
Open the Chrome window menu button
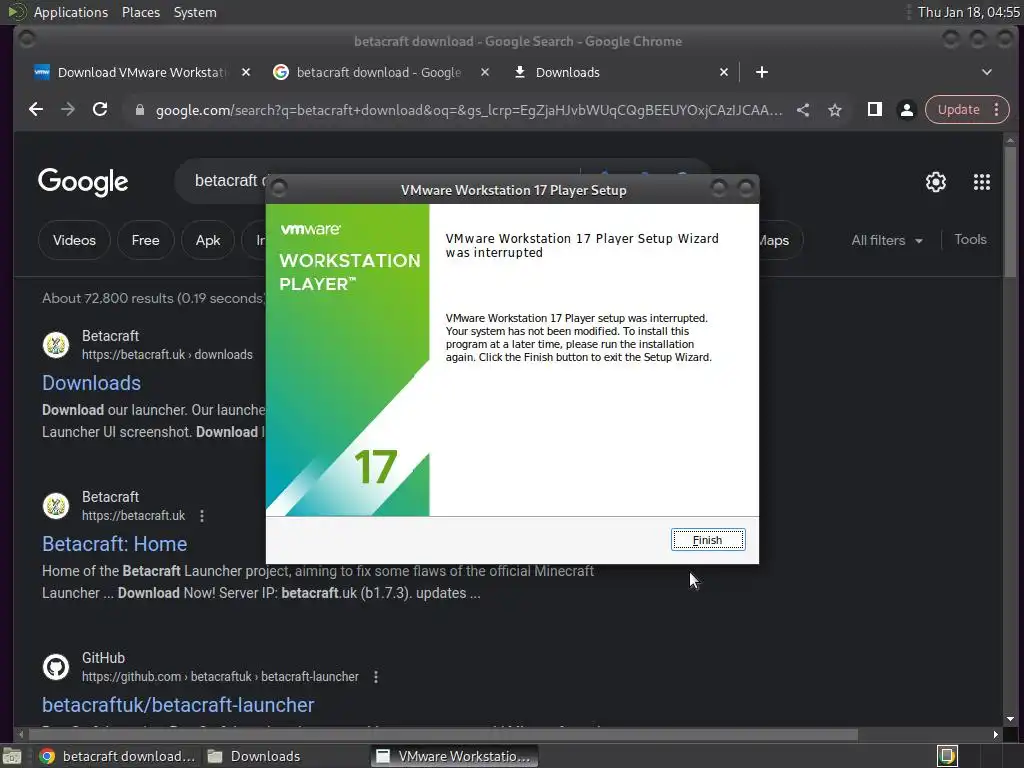point(27,40)
